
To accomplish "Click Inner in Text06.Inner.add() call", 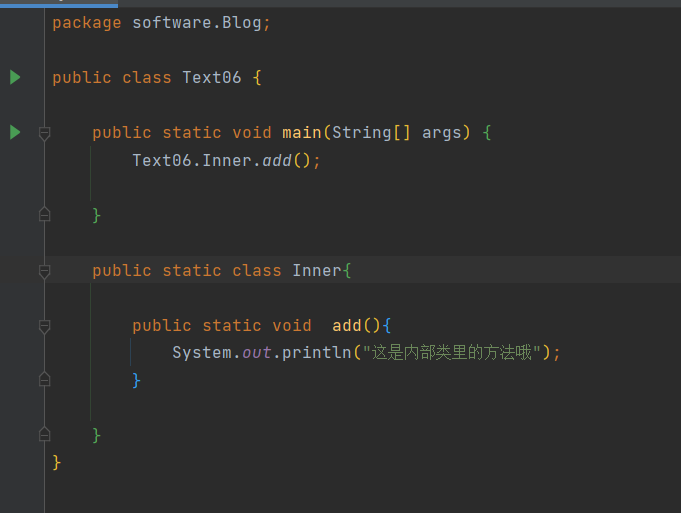I will coord(227,161).
